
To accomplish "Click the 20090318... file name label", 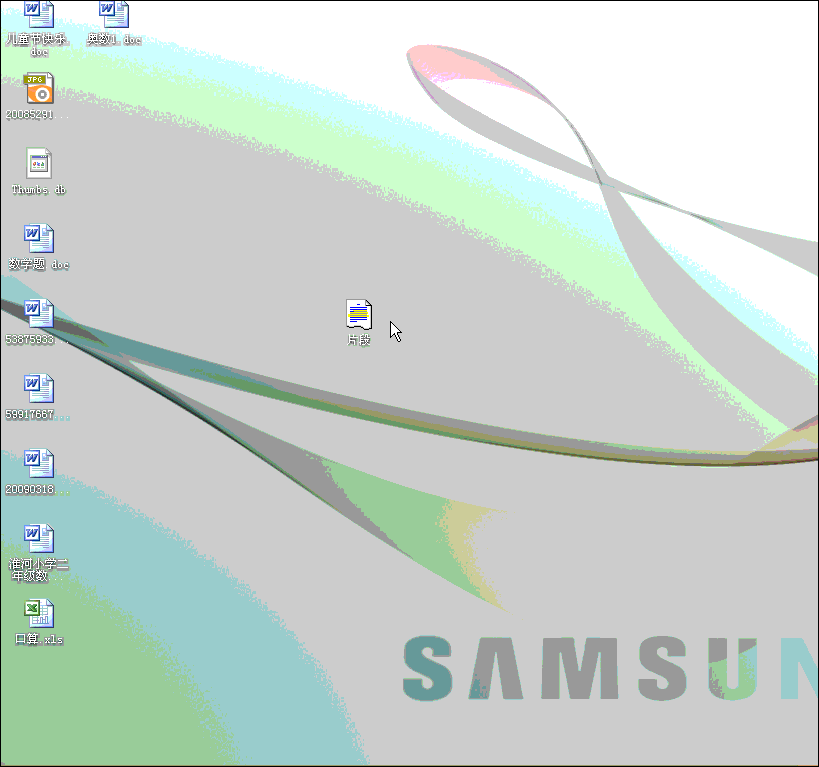I will coord(37,489).
